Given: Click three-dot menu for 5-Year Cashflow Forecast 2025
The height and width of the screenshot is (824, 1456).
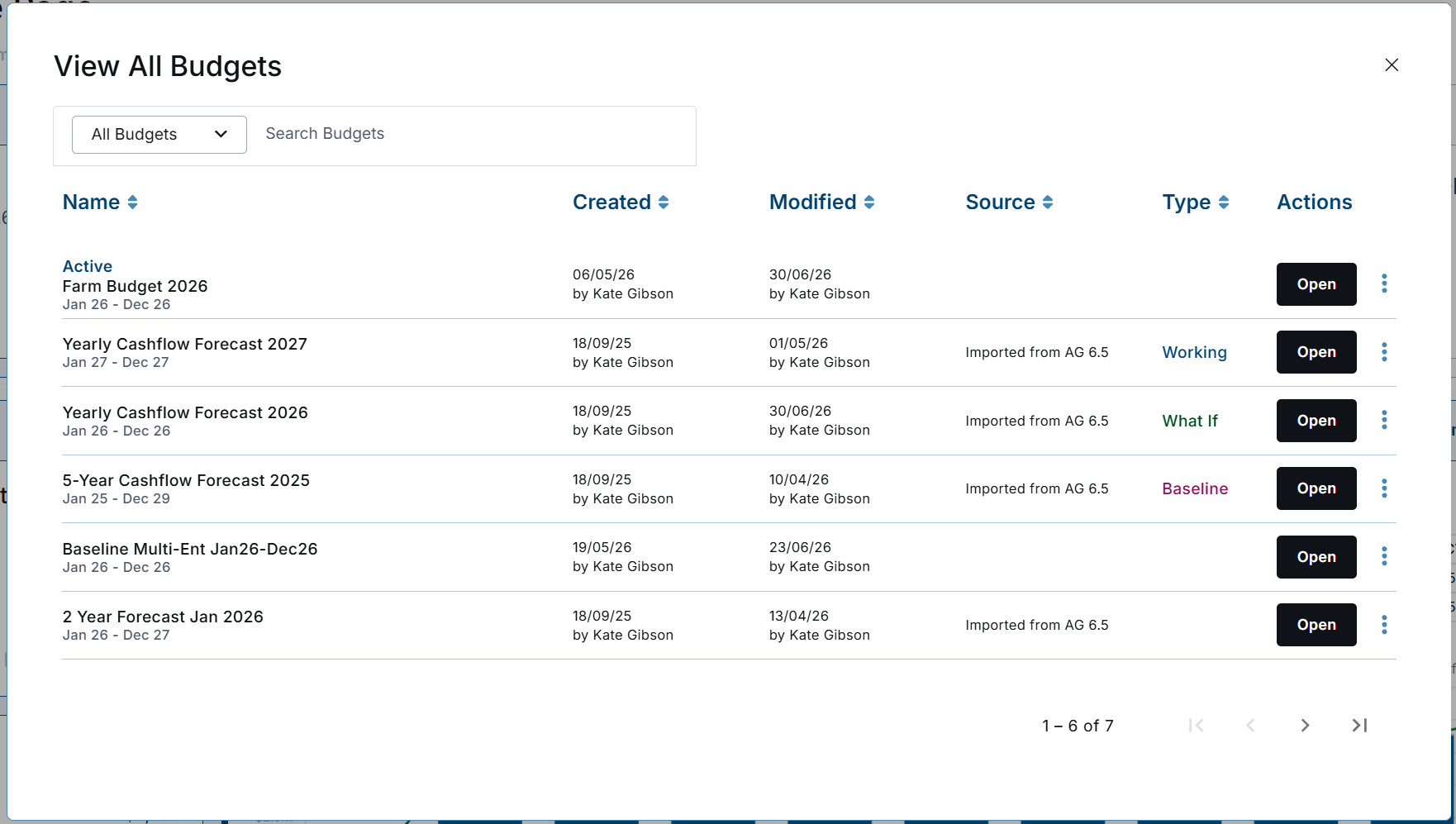Looking at the screenshot, I should (1384, 488).
